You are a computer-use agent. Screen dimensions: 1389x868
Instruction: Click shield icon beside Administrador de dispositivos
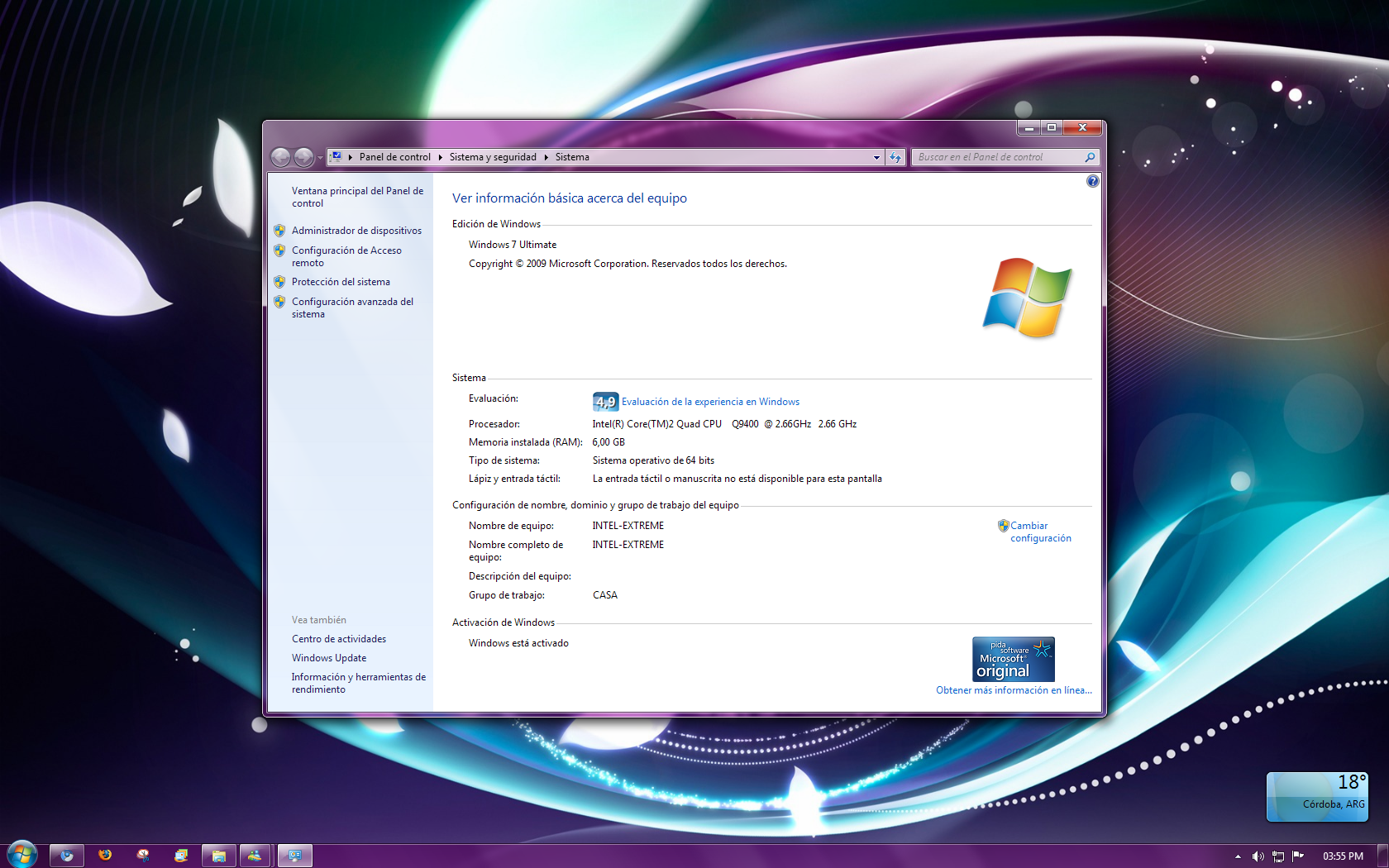click(279, 231)
